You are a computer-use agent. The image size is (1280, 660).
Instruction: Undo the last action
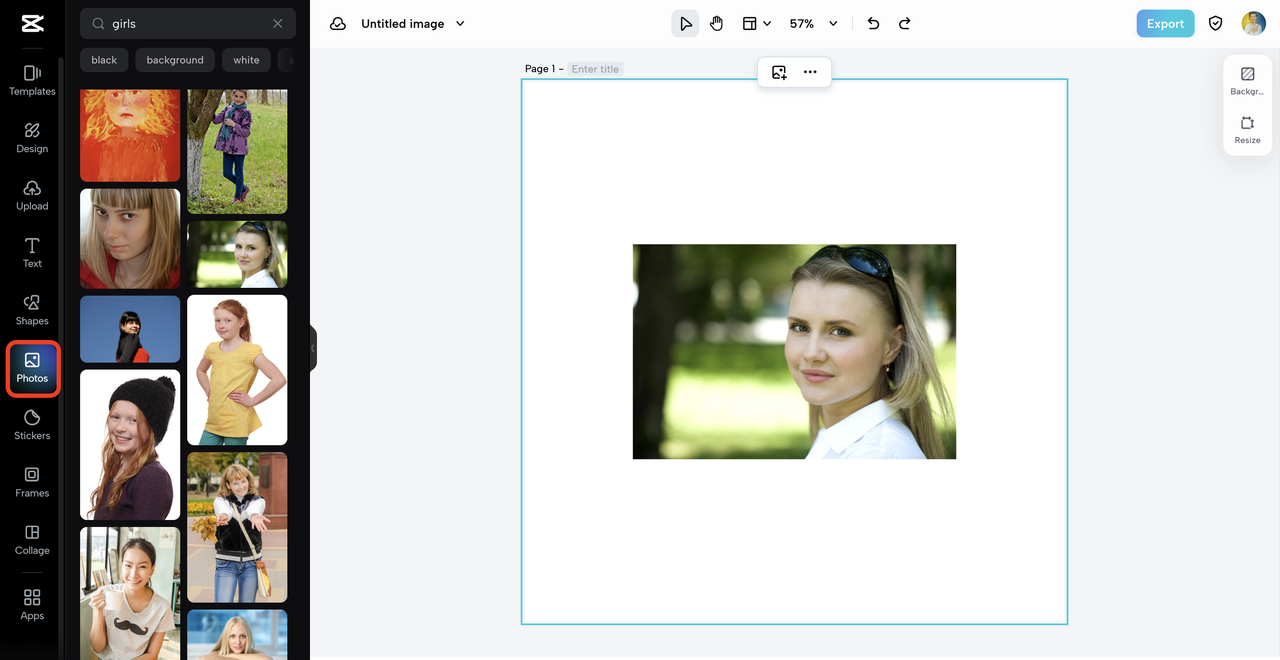(873, 23)
